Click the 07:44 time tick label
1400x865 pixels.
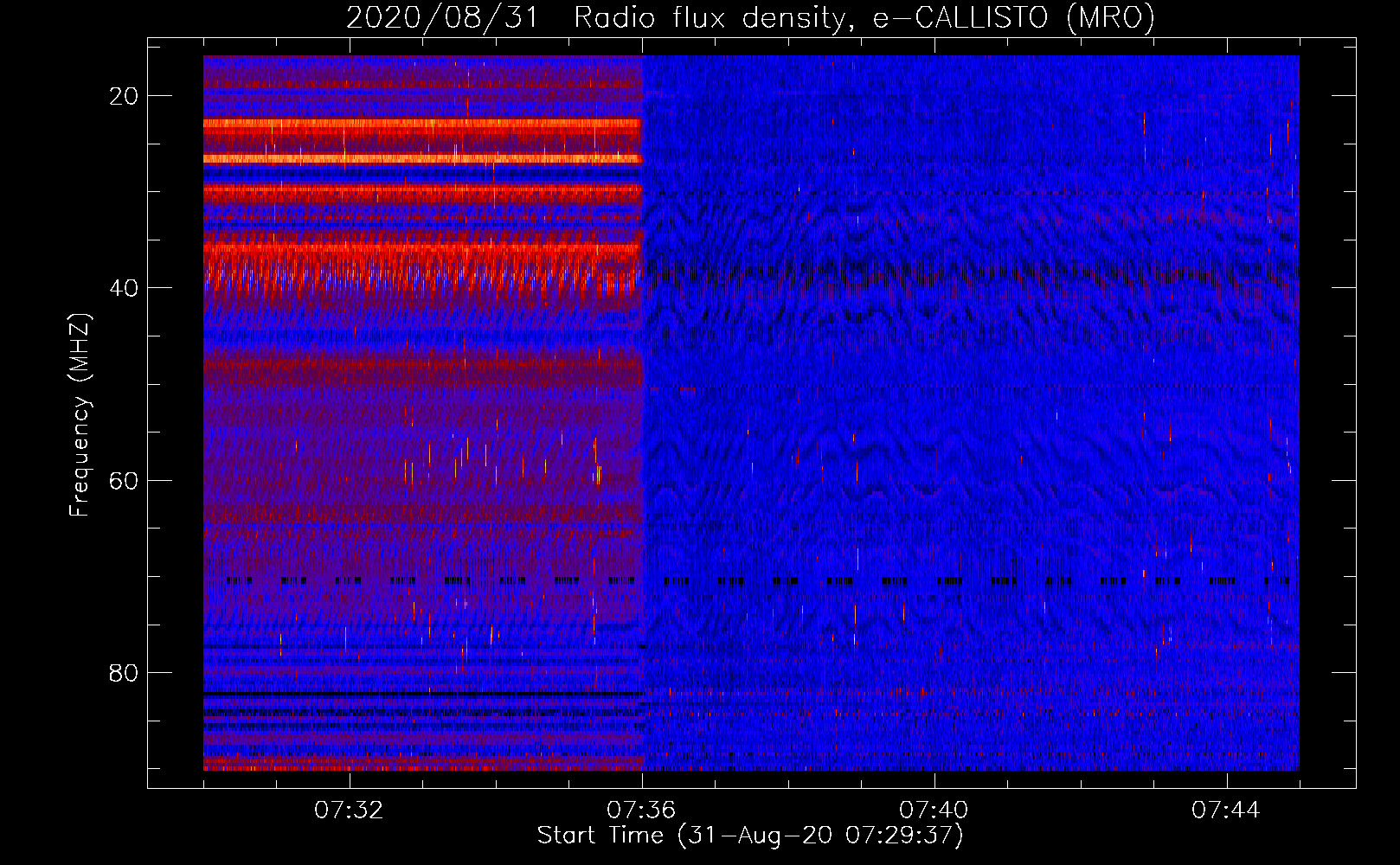pos(1226,811)
